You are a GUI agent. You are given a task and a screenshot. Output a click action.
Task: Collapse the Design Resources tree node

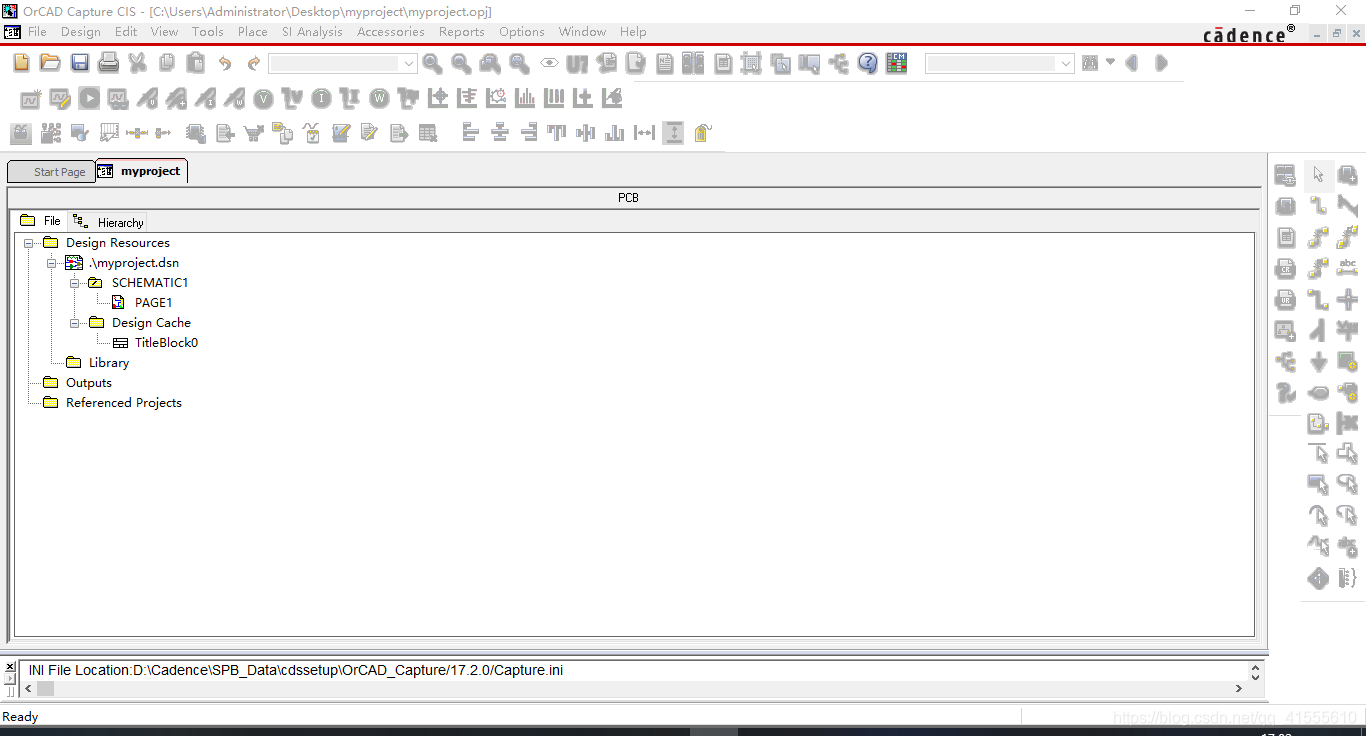[30, 243]
